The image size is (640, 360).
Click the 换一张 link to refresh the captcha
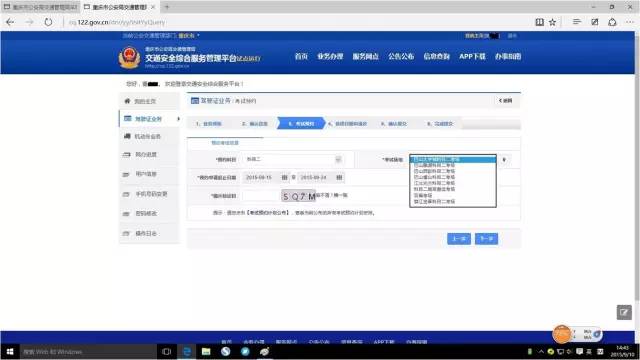click(340, 195)
